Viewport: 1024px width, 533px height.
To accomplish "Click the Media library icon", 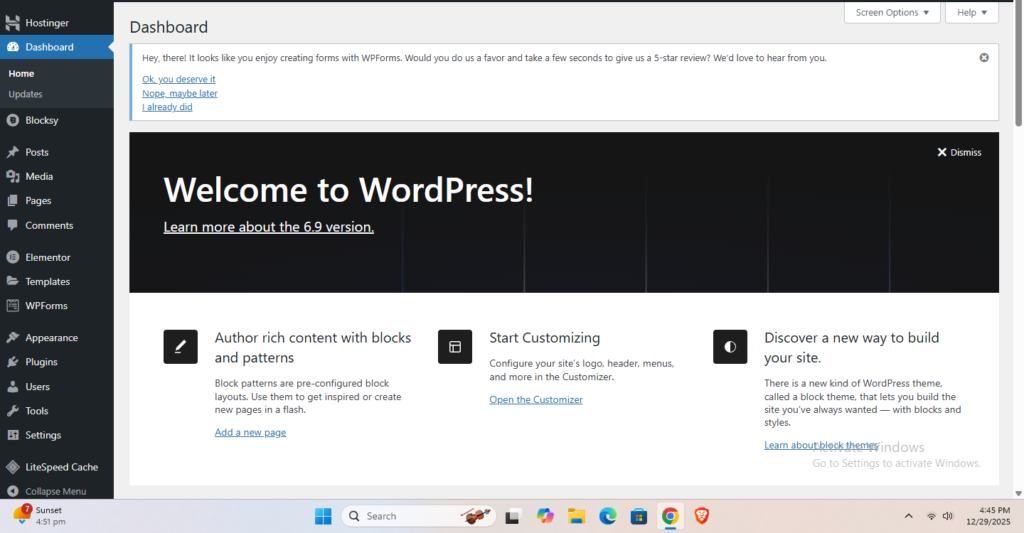I will [12, 177].
